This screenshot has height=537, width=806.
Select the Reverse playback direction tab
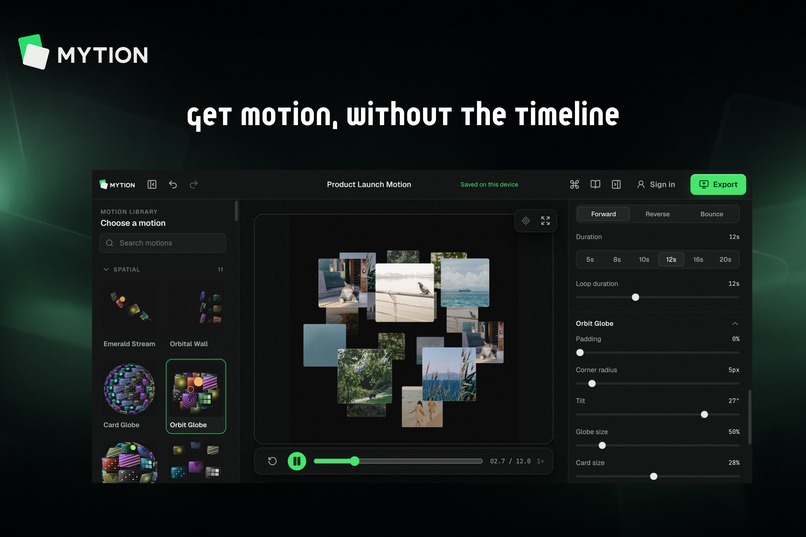coord(657,214)
